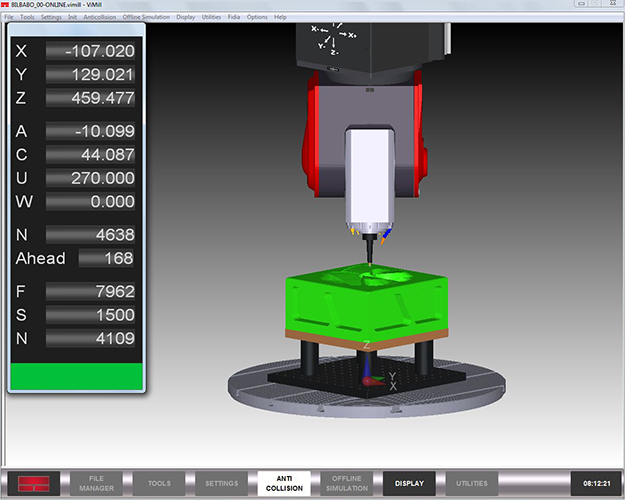Open the Fidia menu
This screenshot has height=500, width=625.
(233, 17)
